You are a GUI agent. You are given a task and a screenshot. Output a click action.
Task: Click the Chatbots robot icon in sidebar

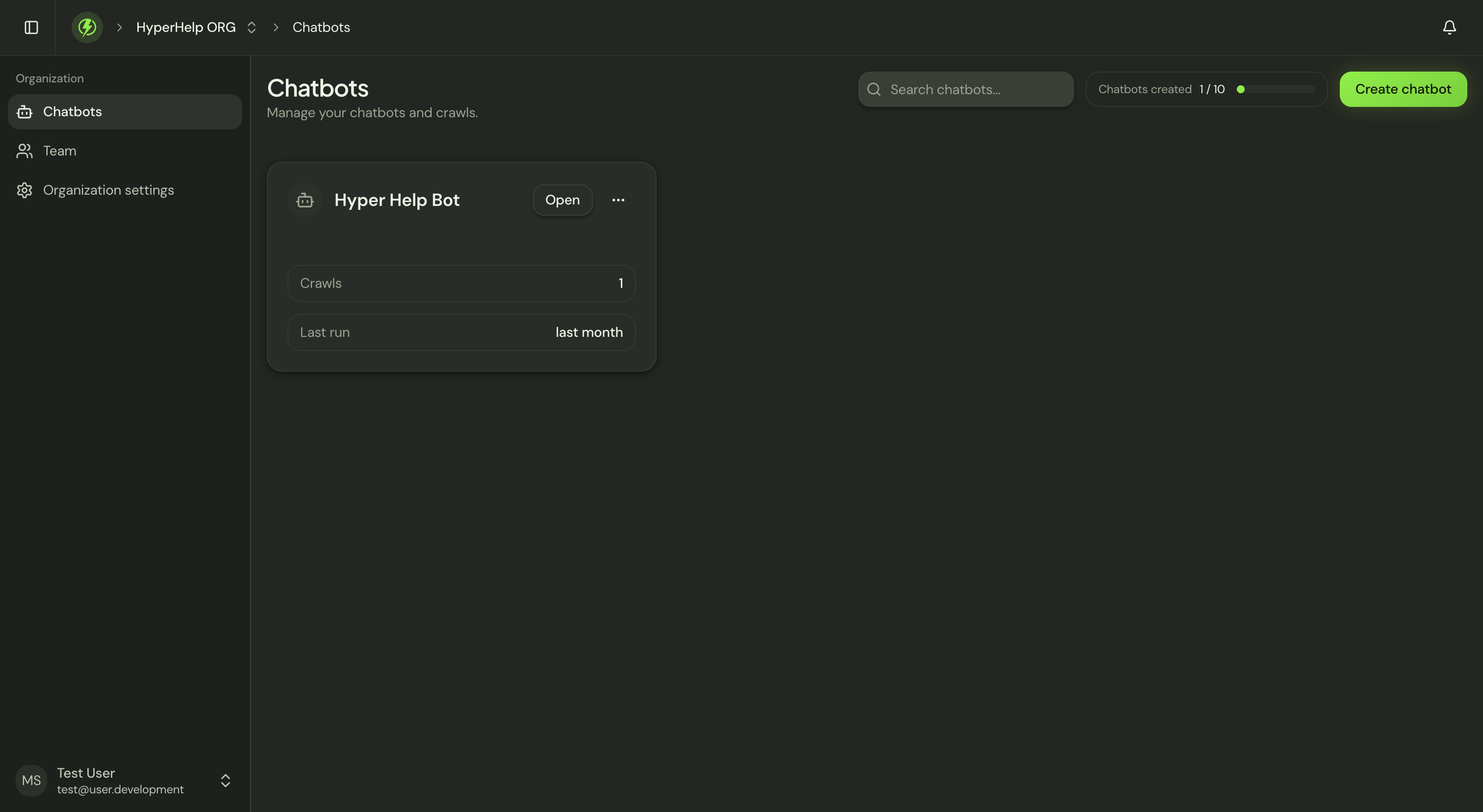pos(24,112)
